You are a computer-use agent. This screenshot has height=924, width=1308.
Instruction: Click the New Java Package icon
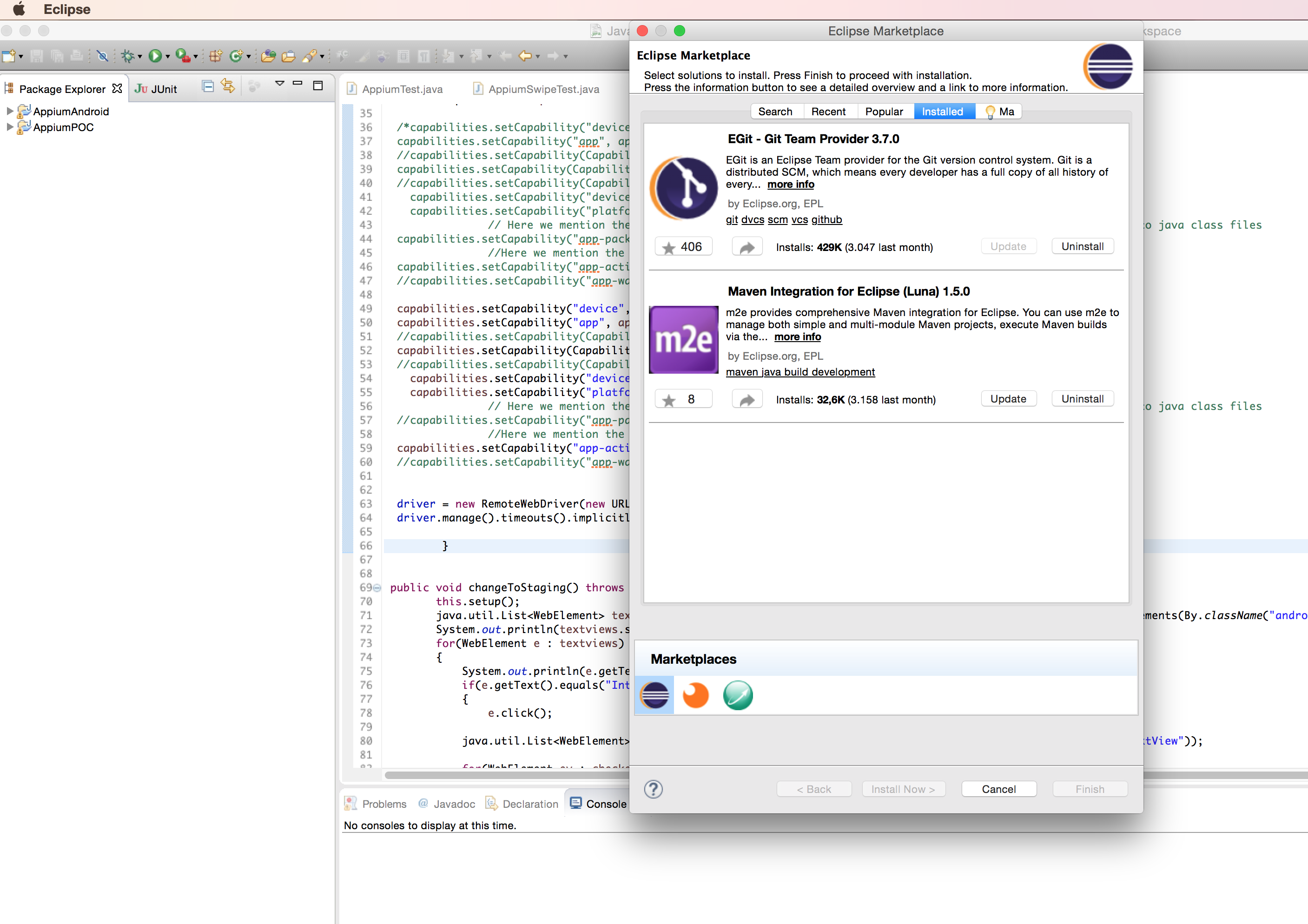tap(215, 56)
